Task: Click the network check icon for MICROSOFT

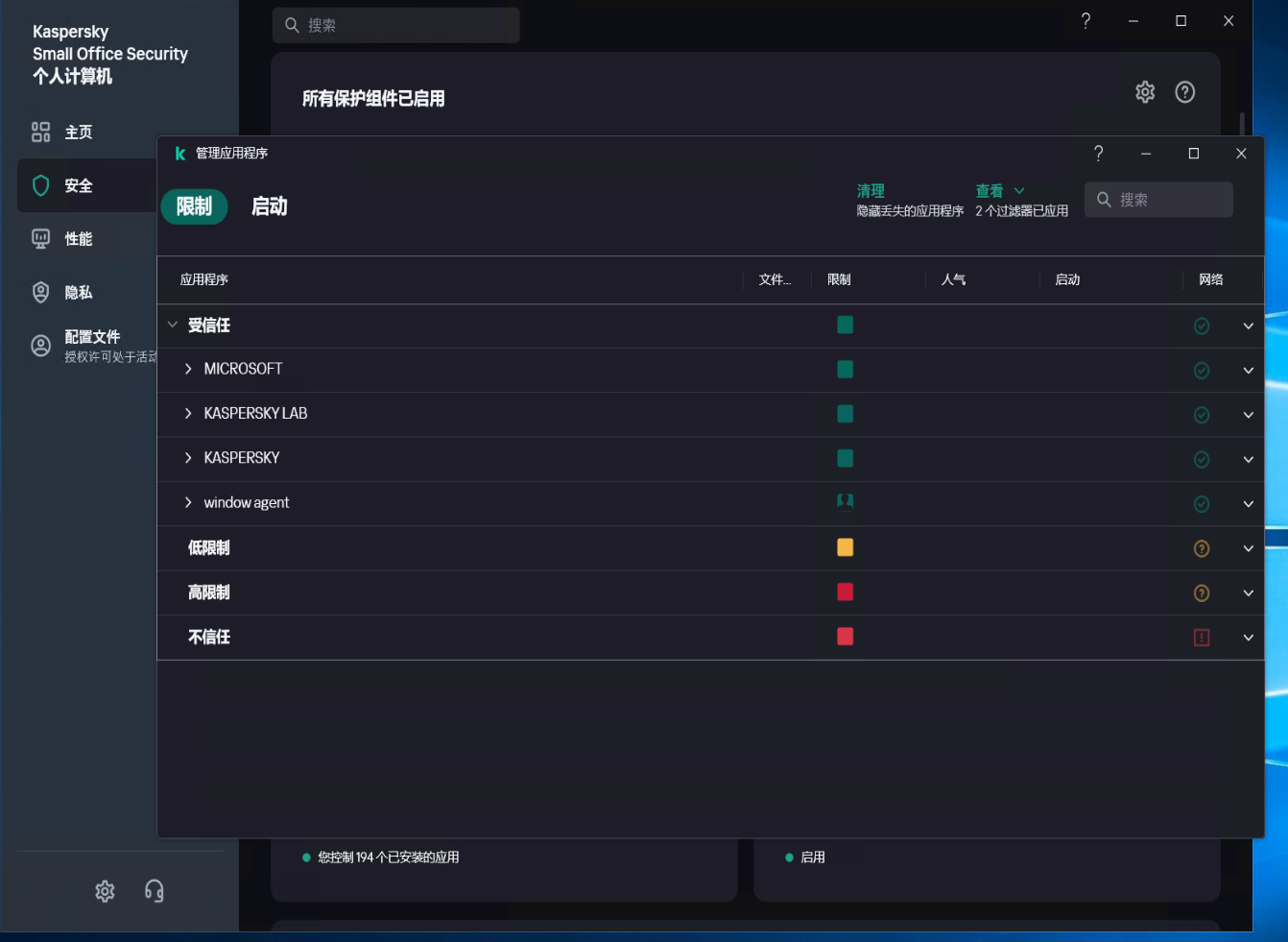Action: [1201, 371]
